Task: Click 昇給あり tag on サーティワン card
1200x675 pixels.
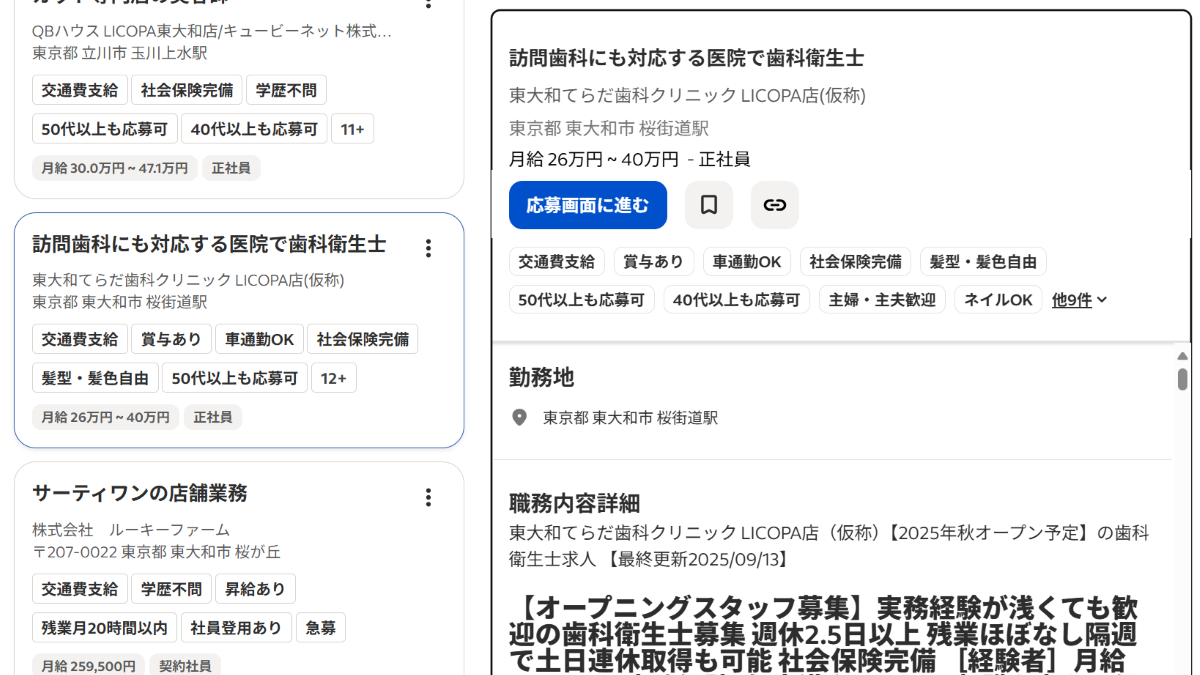Action: pyautogui.click(x=255, y=589)
